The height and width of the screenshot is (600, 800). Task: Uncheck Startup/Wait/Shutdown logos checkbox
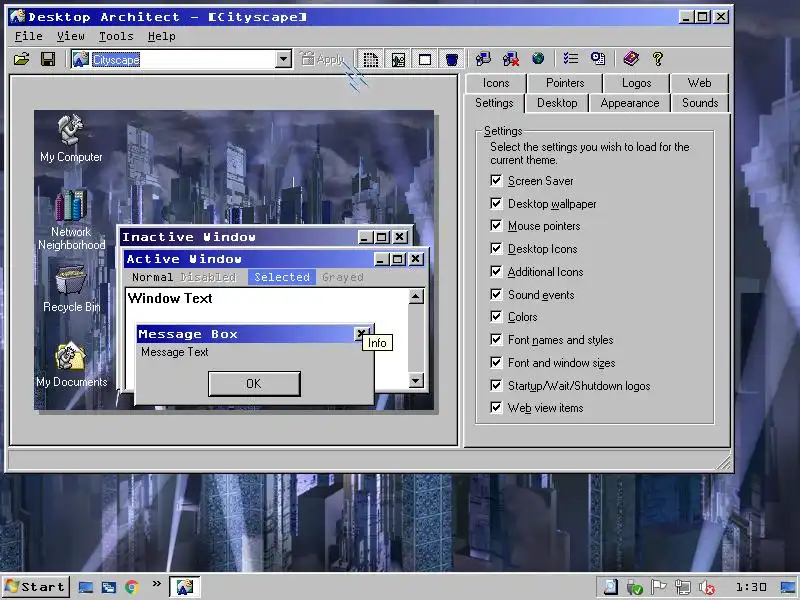tap(496, 385)
